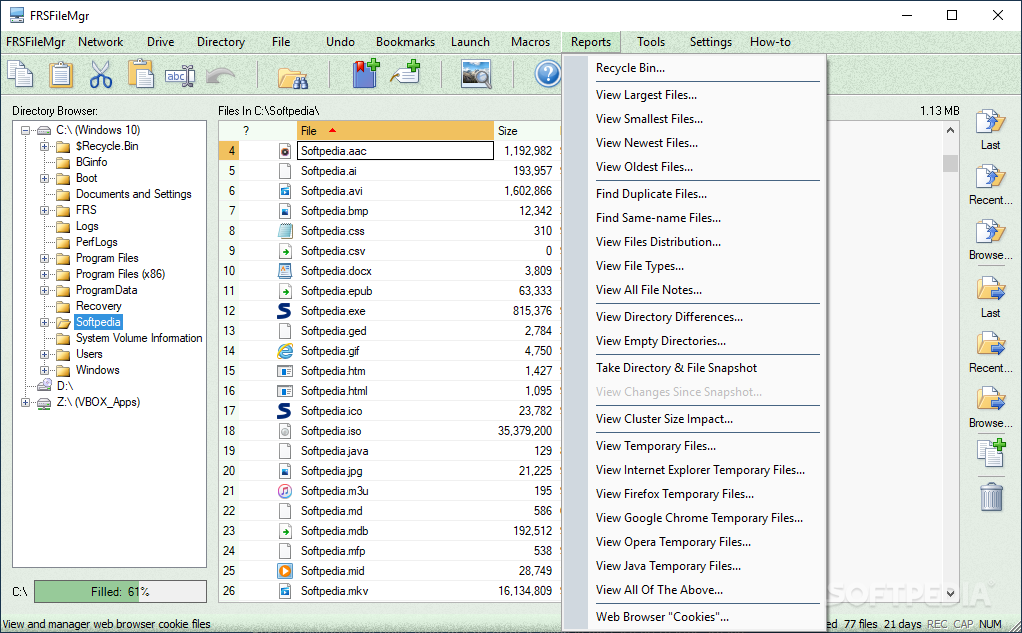Click the Softpedia.exe file icon
Image resolution: width=1022 pixels, height=633 pixels.
click(284, 311)
